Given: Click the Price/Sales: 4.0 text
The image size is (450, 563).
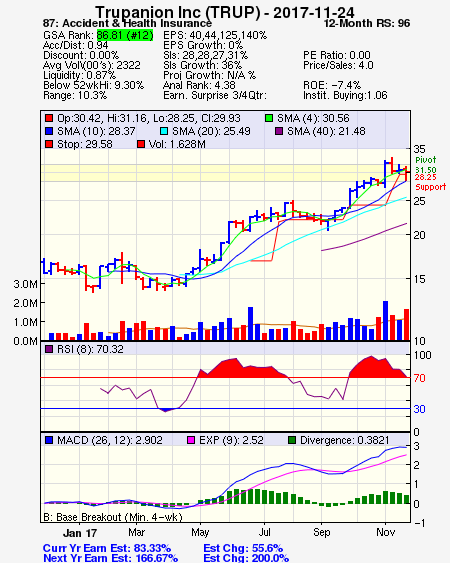Looking at the screenshot, I should pyautogui.click(x=338, y=65).
